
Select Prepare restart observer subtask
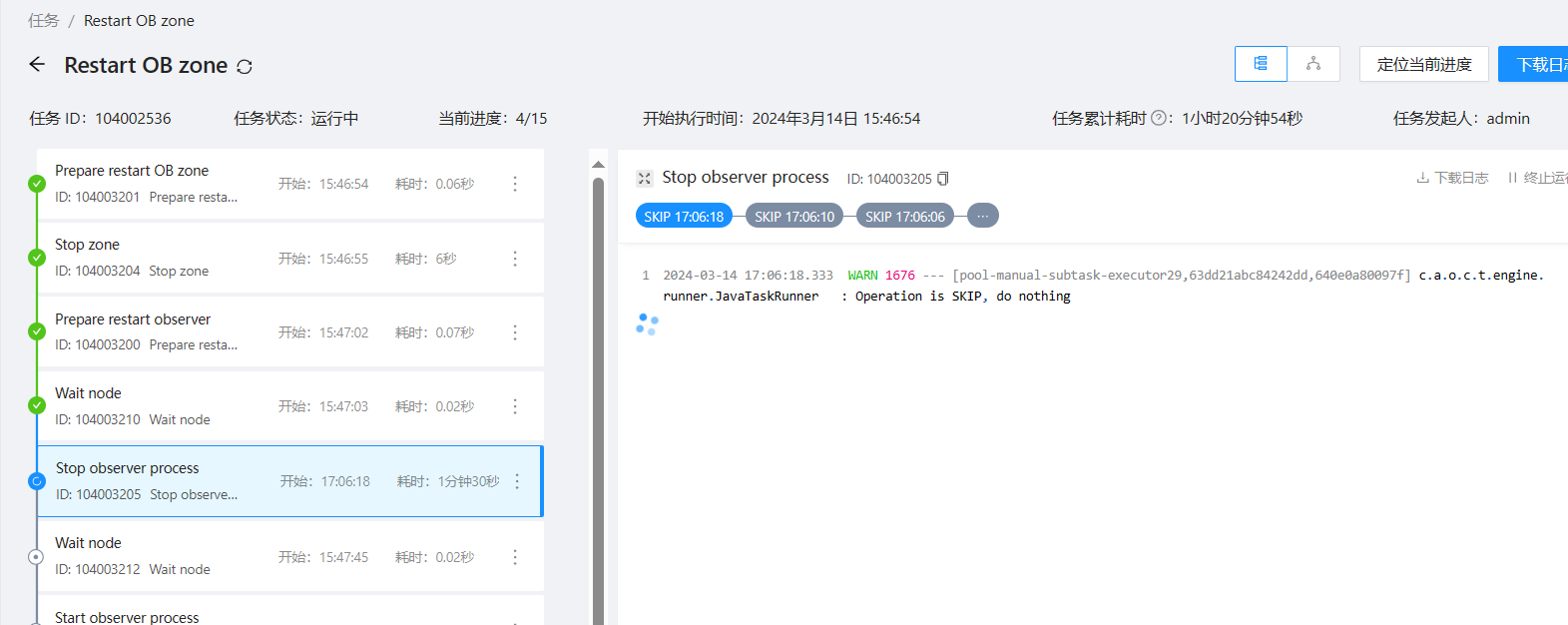pyautogui.click(x=290, y=331)
